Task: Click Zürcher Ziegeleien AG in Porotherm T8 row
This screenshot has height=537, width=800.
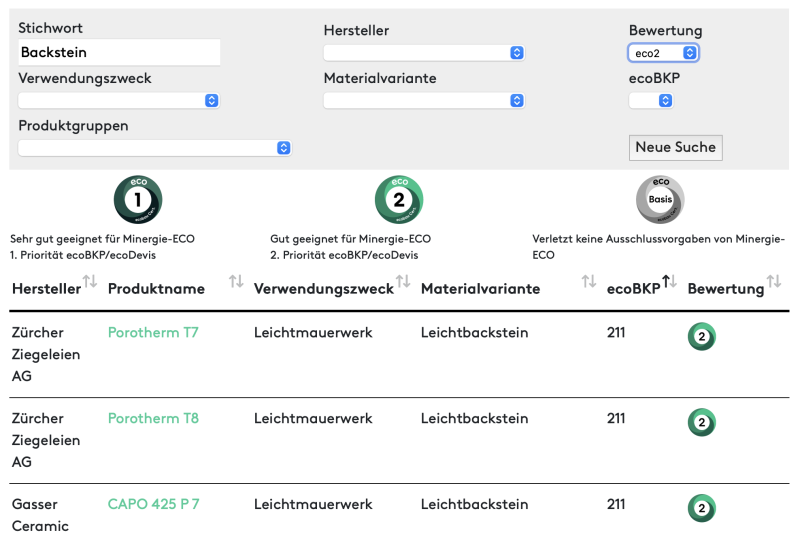Action: coord(46,440)
